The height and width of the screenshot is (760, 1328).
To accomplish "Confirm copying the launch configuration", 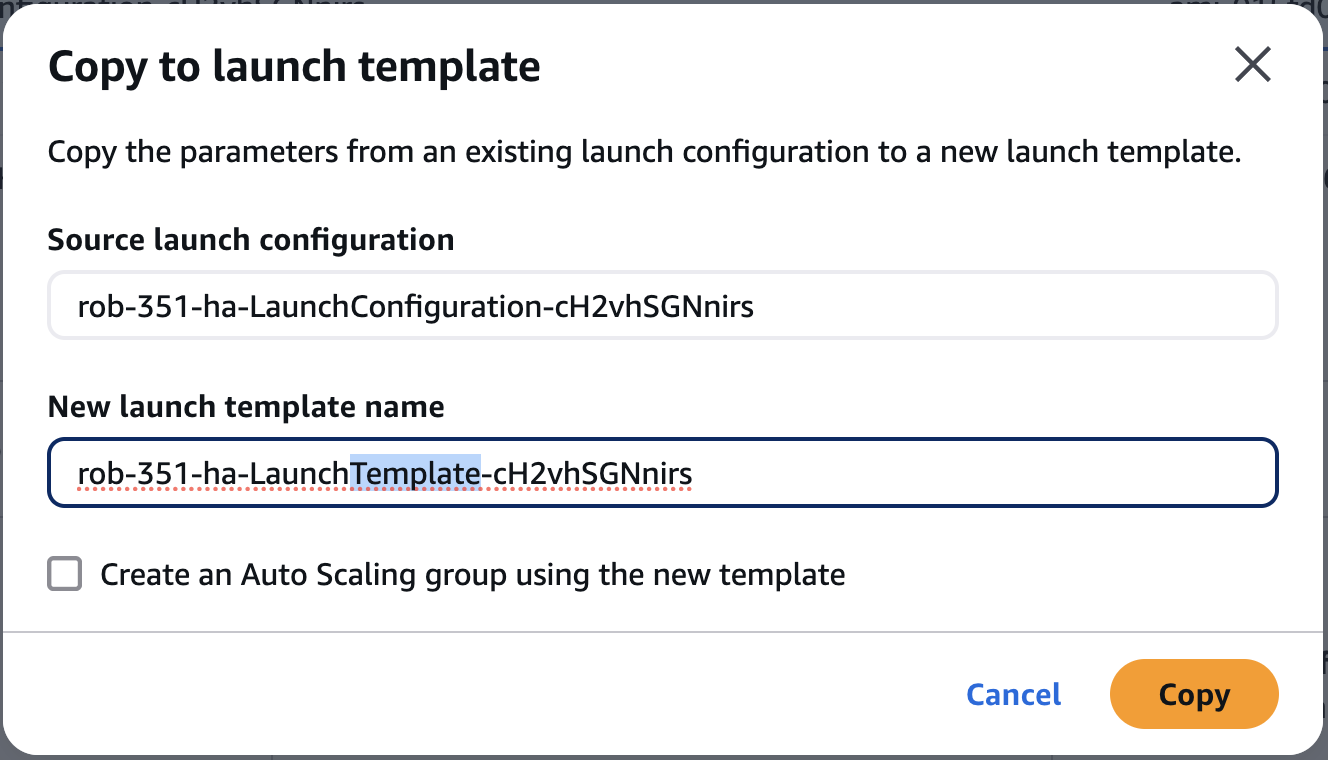I will coord(1194,694).
